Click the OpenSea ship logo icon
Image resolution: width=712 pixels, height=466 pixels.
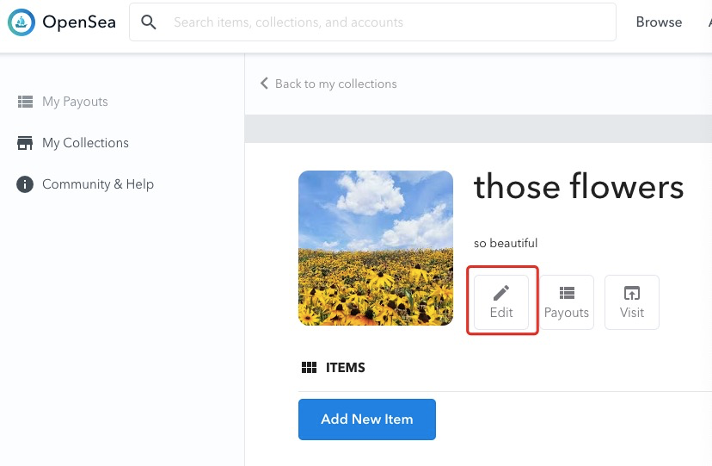pyautogui.click(x=21, y=22)
